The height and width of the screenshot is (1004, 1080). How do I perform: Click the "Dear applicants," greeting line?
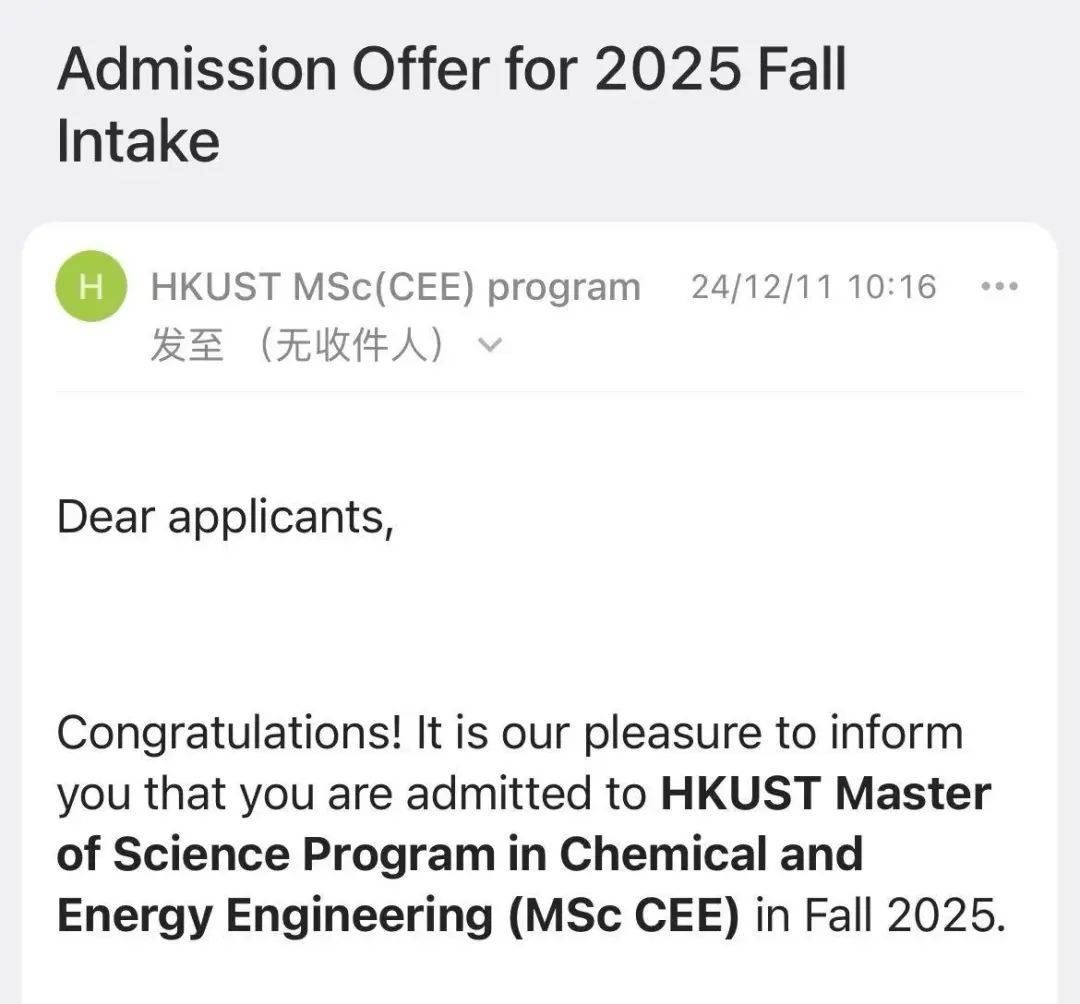tap(225, 517)
